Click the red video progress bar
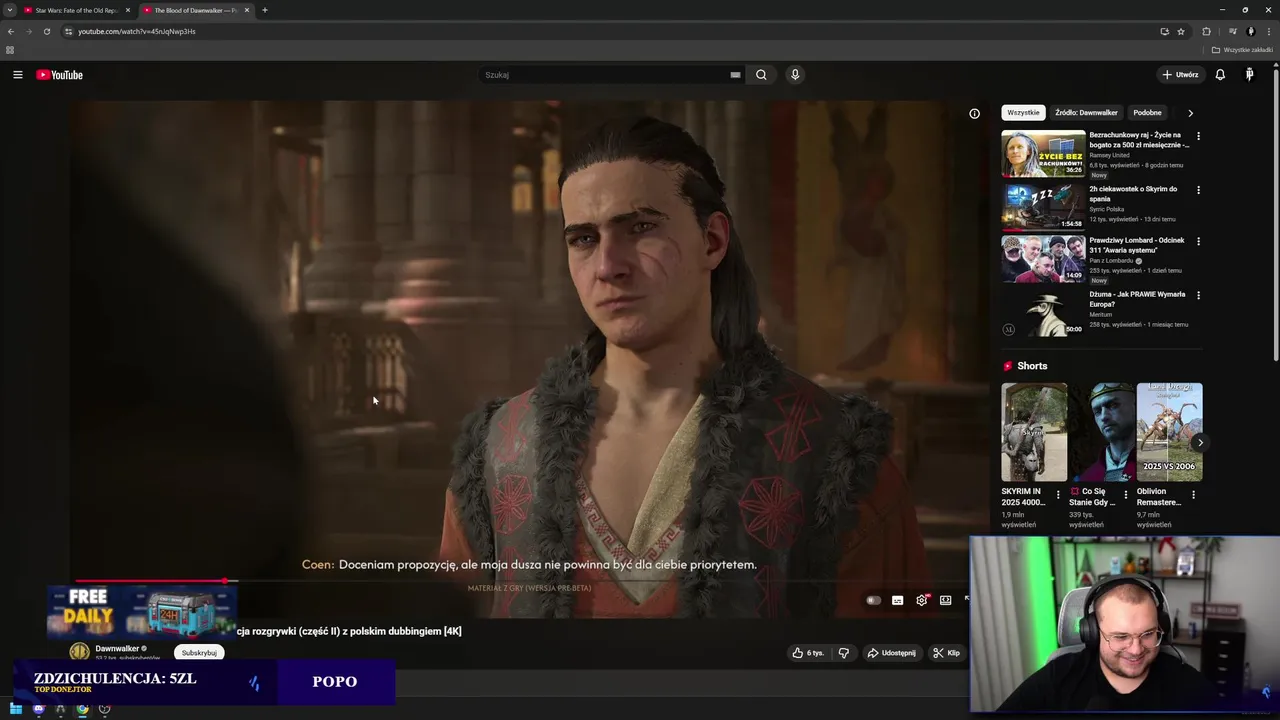Screen dimensions: 1280x720 tap(150, 581)
